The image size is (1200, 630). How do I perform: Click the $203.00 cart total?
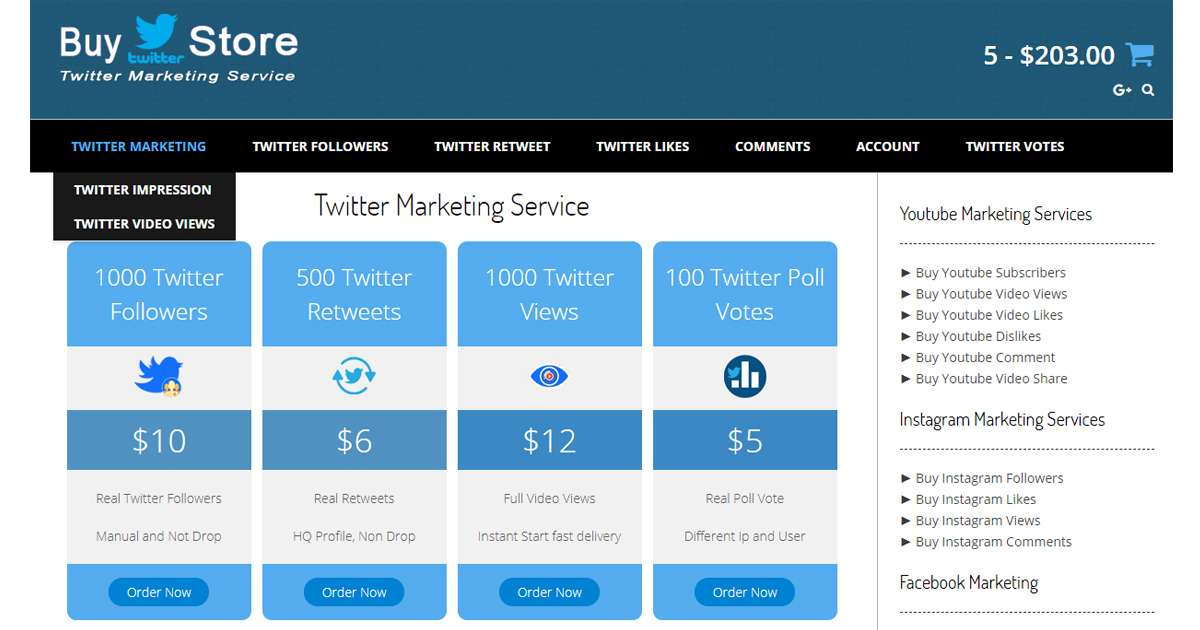(1067, 55)
